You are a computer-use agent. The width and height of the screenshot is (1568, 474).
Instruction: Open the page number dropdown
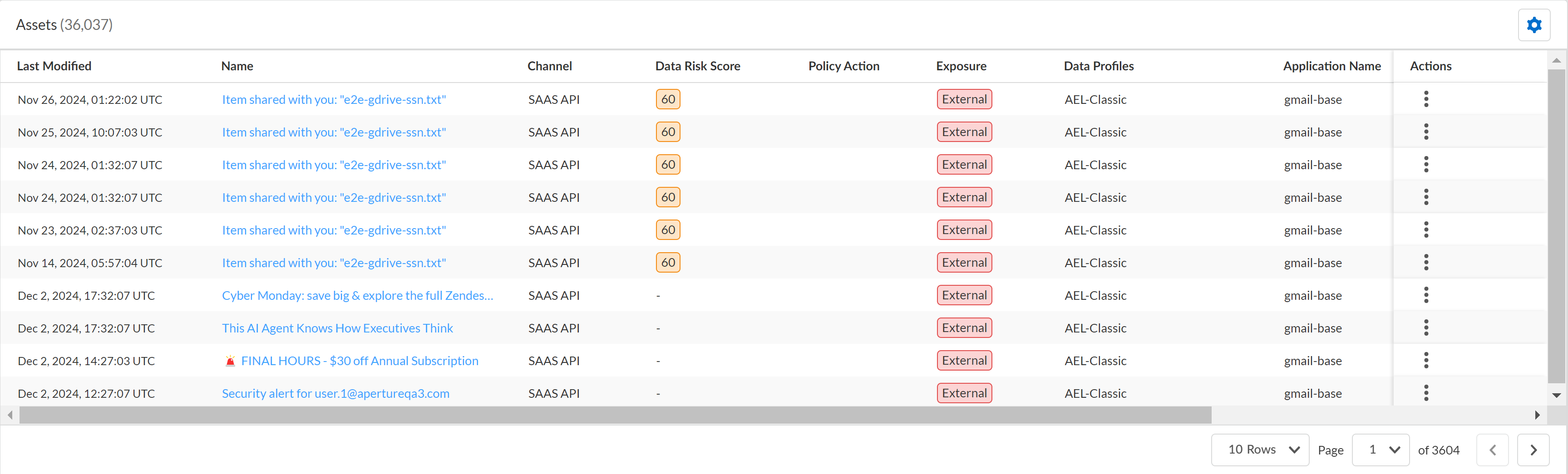click(x=1380, y=450)
